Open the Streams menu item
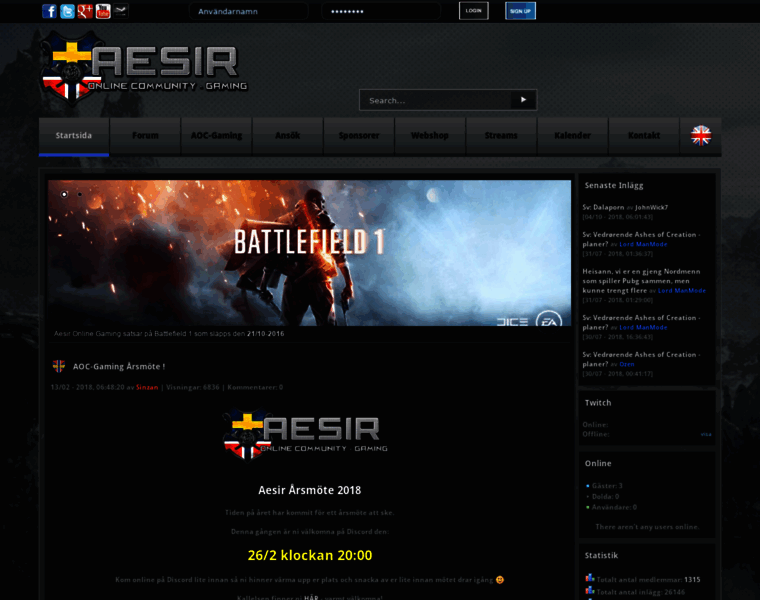Screen dimensions: 760x600 (x=501, y=136)
